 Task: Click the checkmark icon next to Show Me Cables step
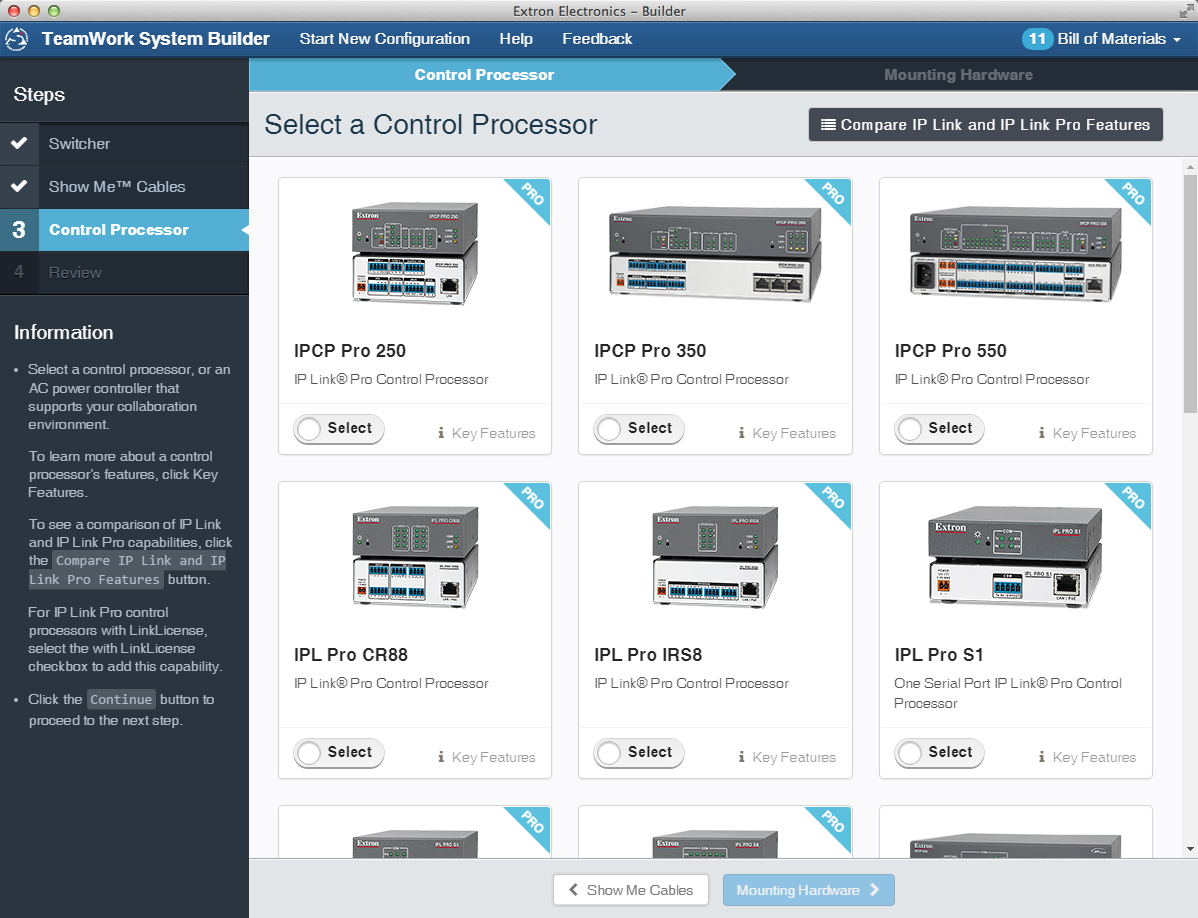point(19,186)
